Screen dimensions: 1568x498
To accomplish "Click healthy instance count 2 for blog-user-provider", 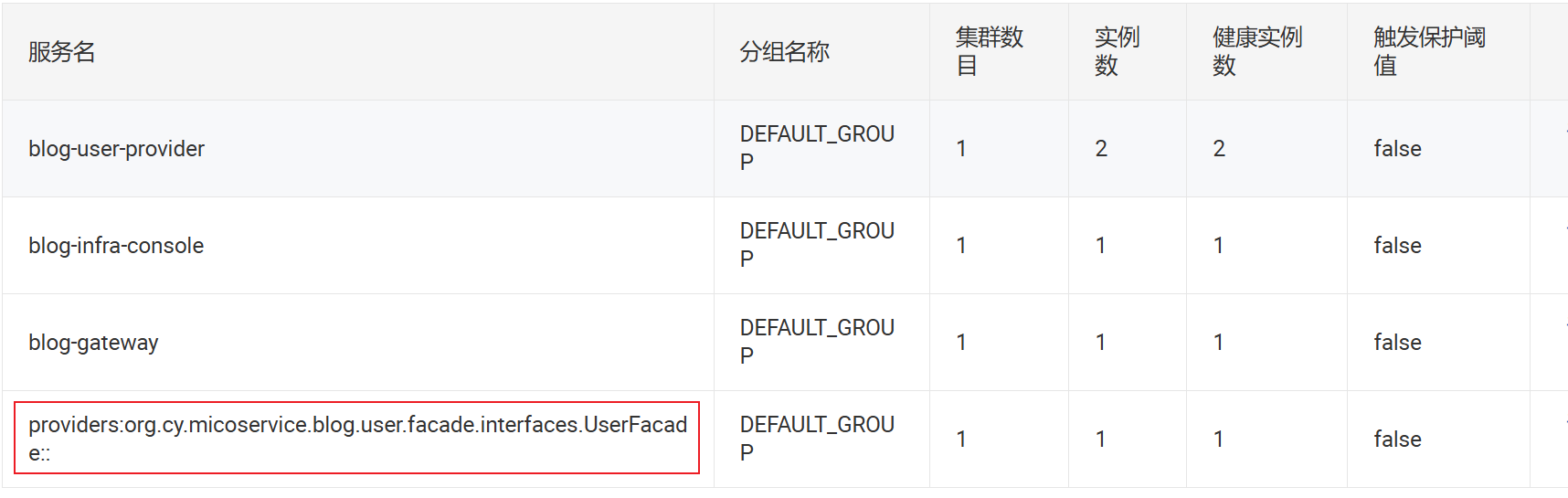I will [x=1219, y=149].
